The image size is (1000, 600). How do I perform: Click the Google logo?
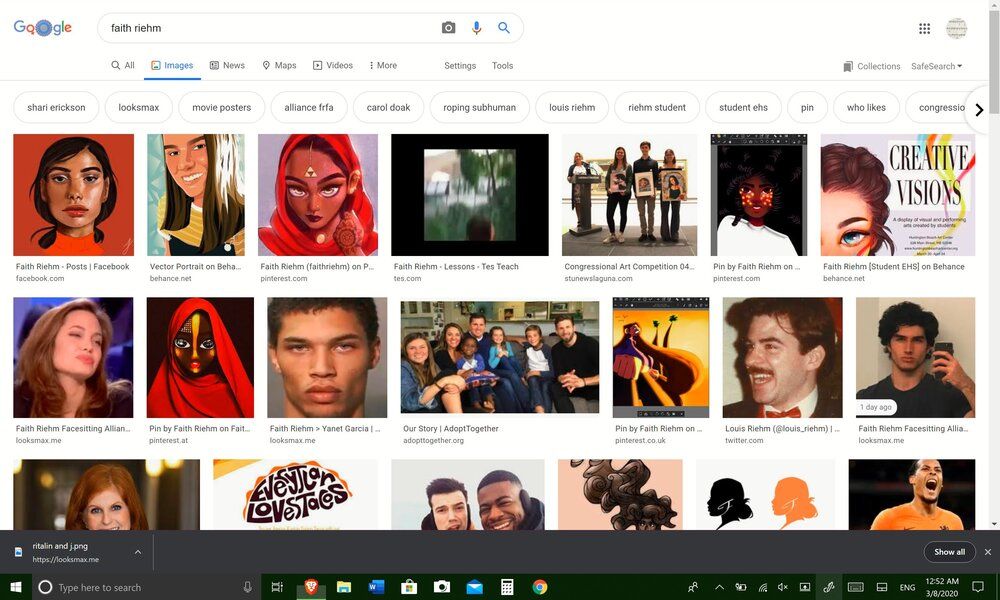coord(43,27)
